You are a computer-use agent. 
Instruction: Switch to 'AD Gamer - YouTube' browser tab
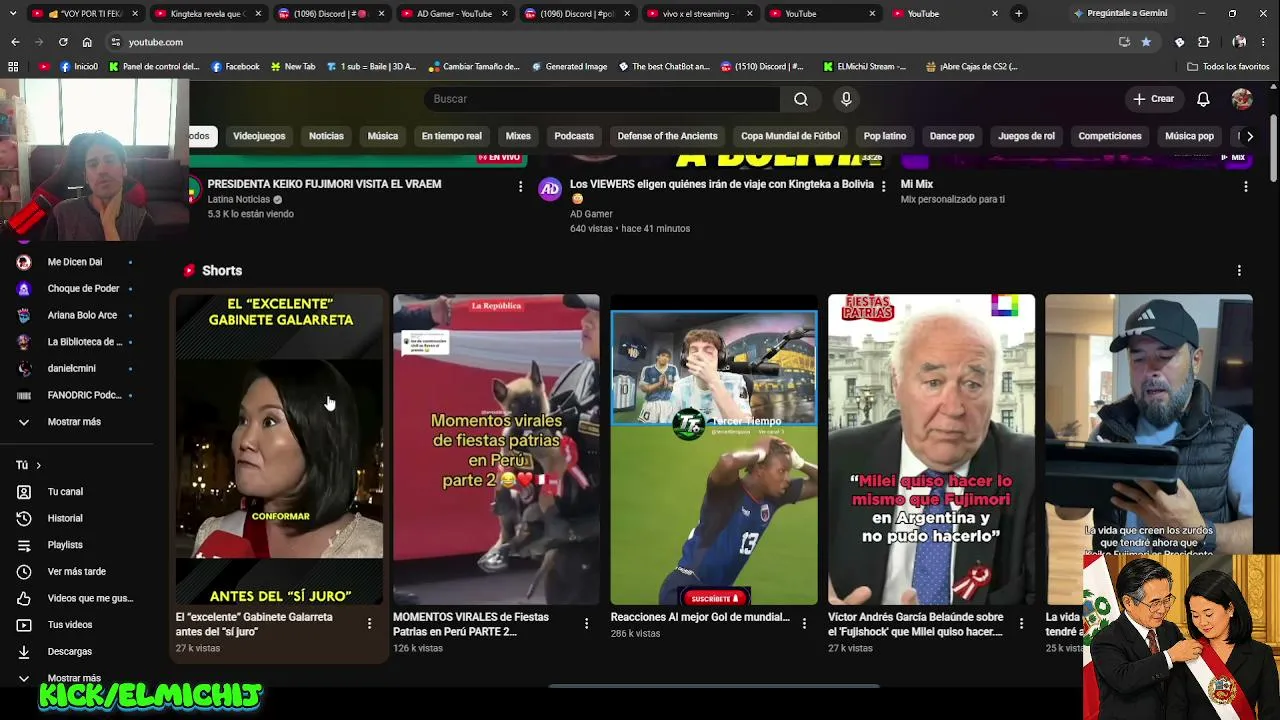click(453, 14)
